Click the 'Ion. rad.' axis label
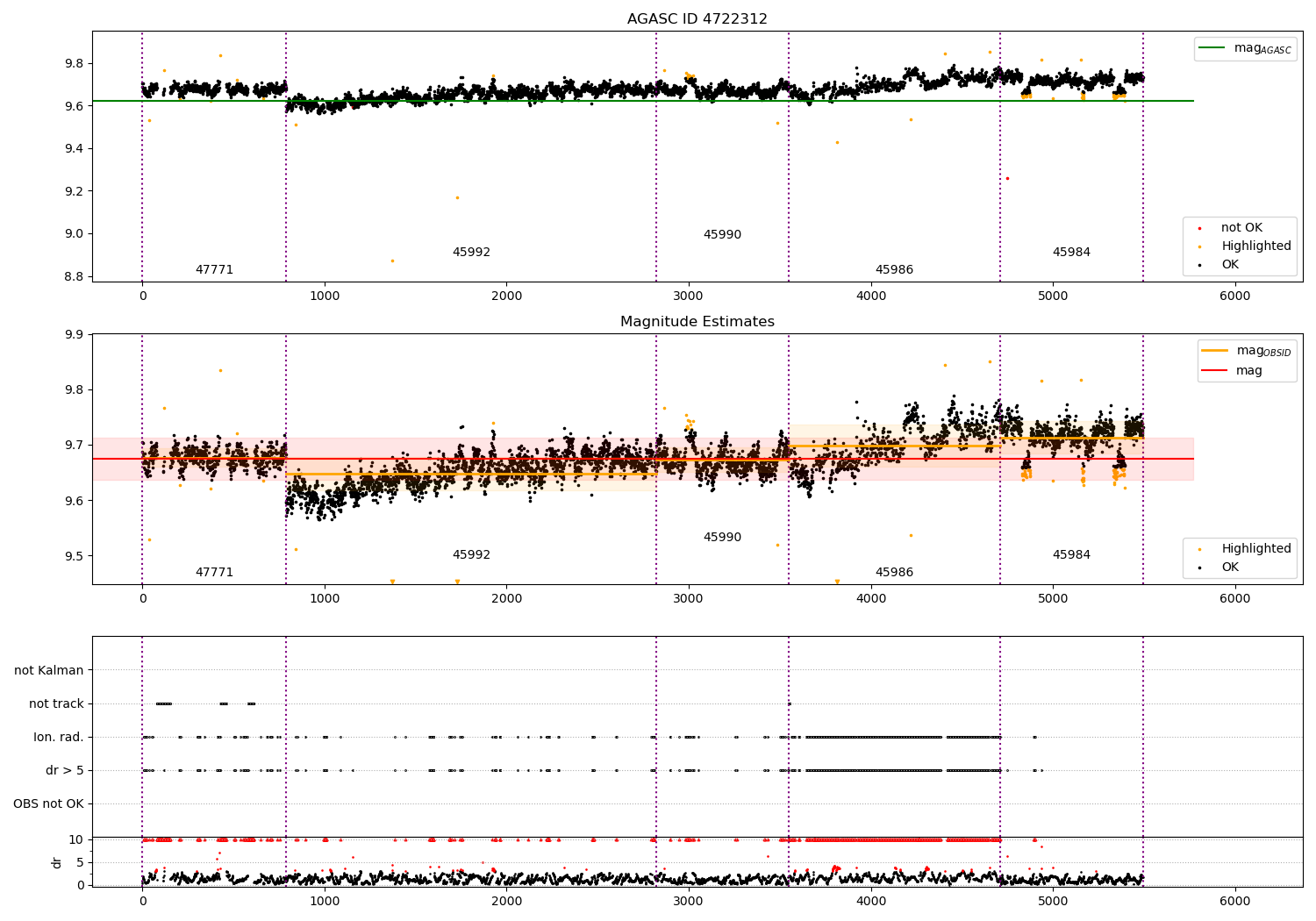Image resolution: width=1316 pixels, height=921 pixels. [x=59, y=737]
